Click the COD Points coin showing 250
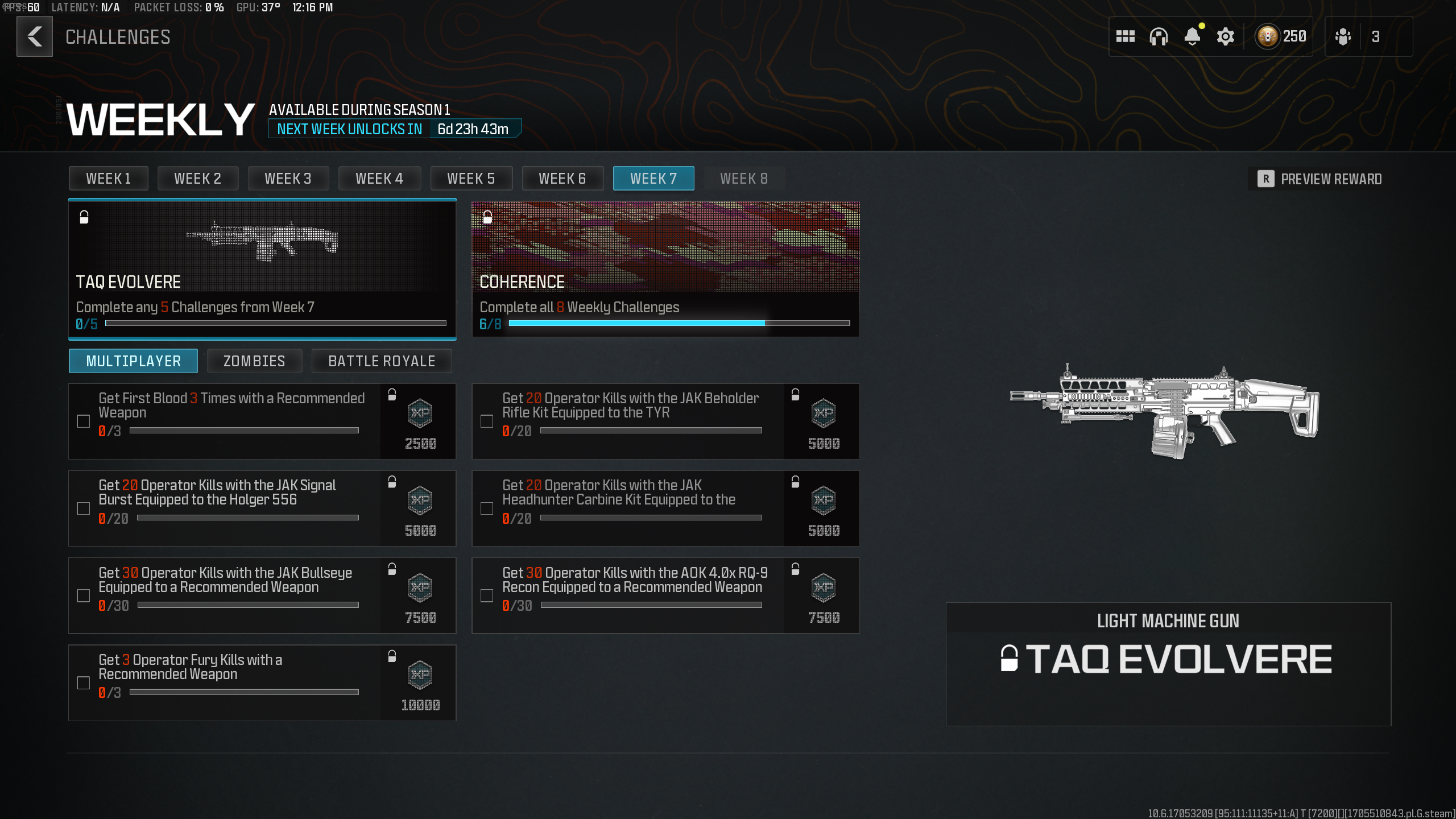Screen dimensions: 1456x819 tap(1268, 37)
